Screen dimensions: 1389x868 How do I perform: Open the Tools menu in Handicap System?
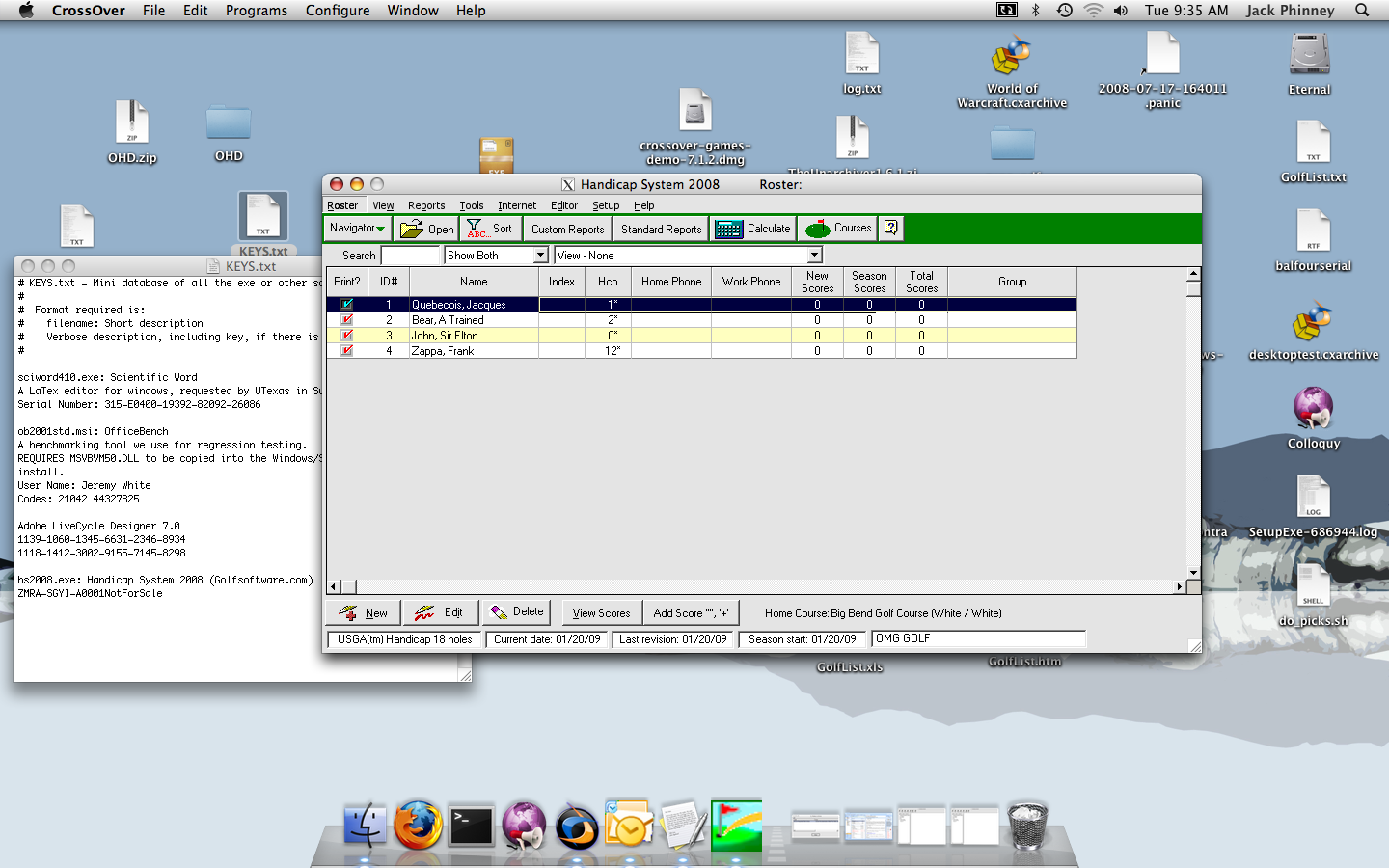click(x=472, y=205)
